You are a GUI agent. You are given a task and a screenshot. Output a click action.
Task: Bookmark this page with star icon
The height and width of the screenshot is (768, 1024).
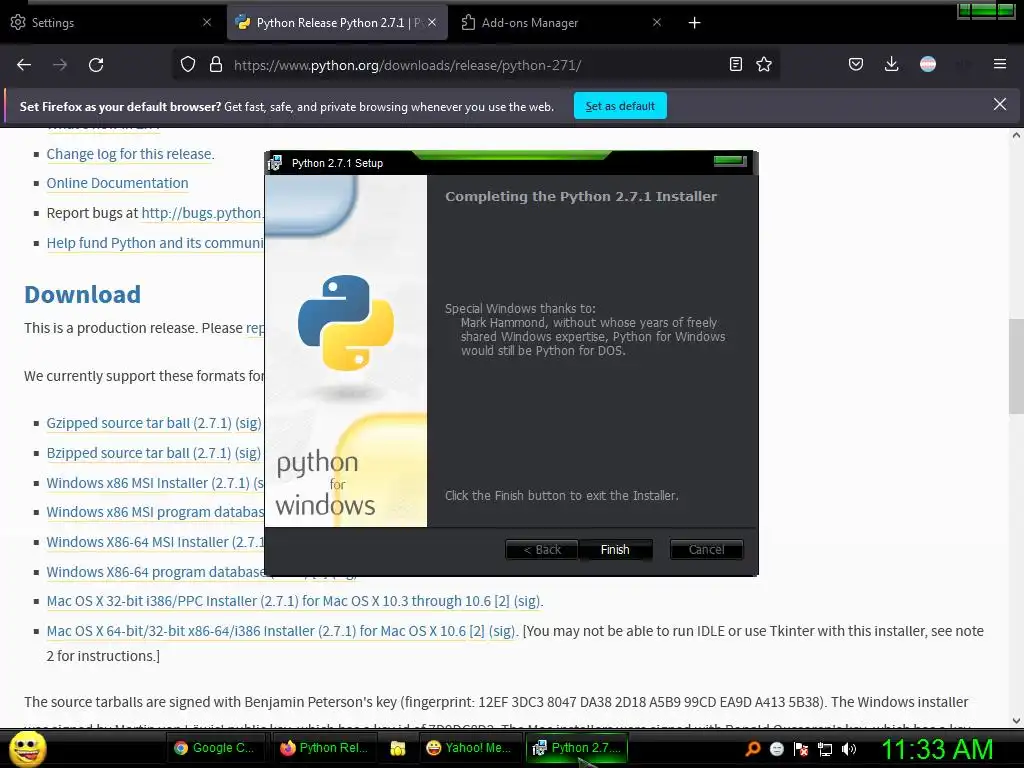(764, 64)
